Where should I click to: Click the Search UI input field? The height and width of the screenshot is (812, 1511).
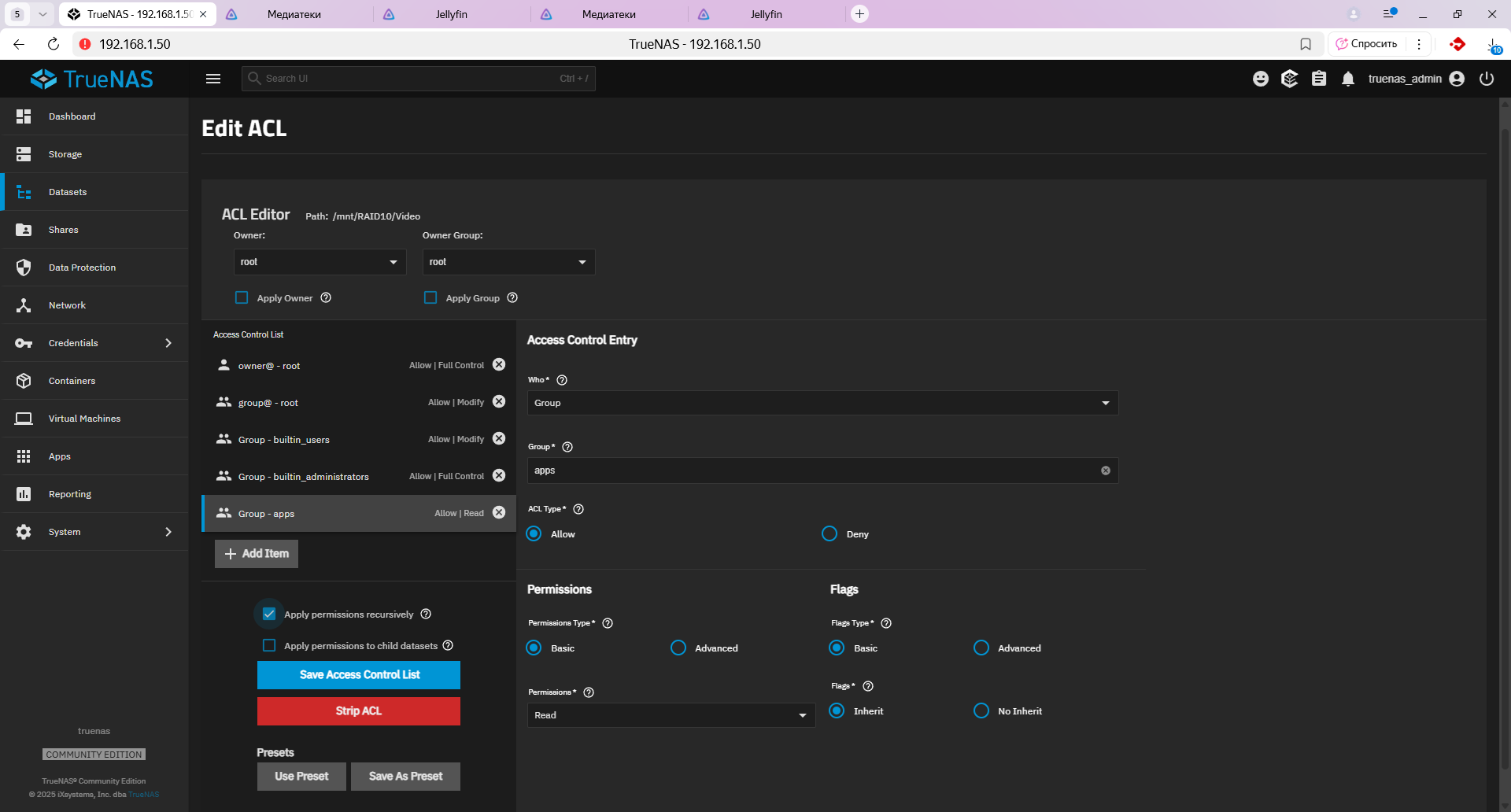tap(409, 79)
